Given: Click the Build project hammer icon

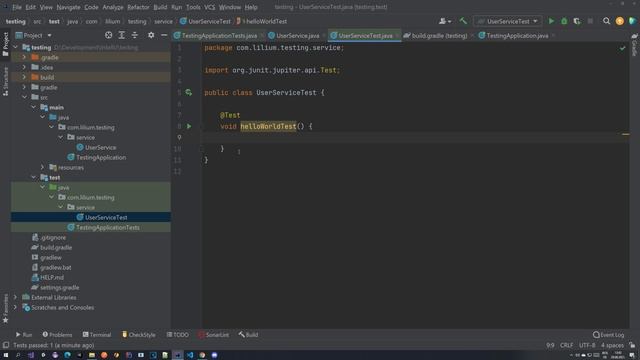Looking at the screenshot, I should pos(463,21).
